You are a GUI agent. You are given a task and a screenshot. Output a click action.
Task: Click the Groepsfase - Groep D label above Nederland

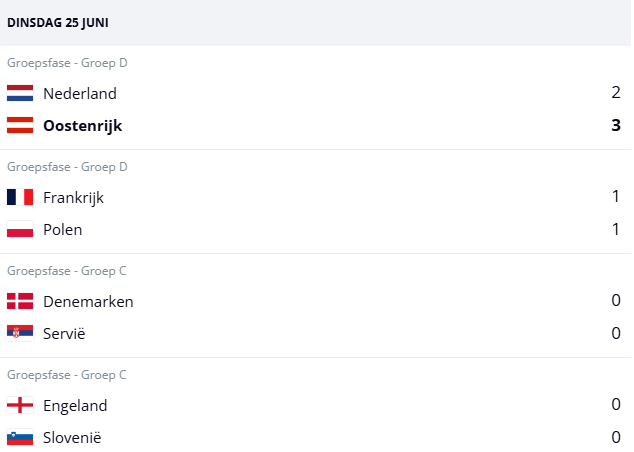67,63
